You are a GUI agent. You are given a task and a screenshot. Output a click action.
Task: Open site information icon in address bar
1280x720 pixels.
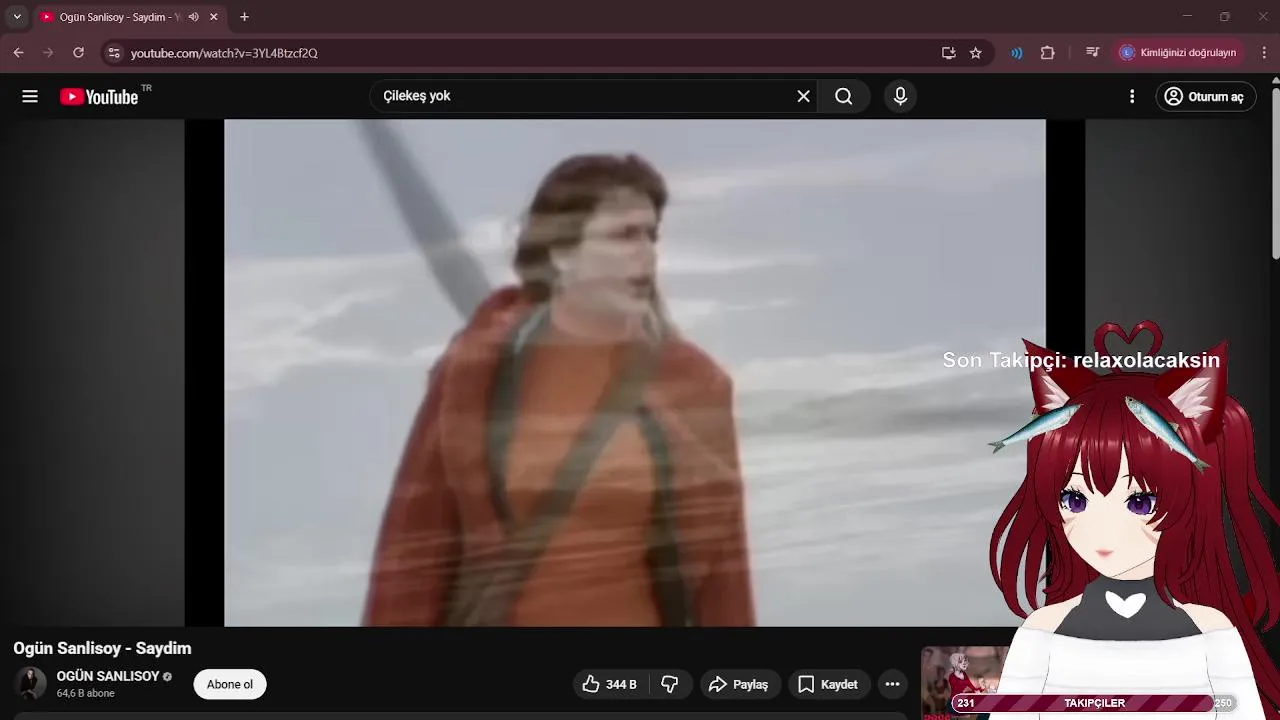coord(114,53)
